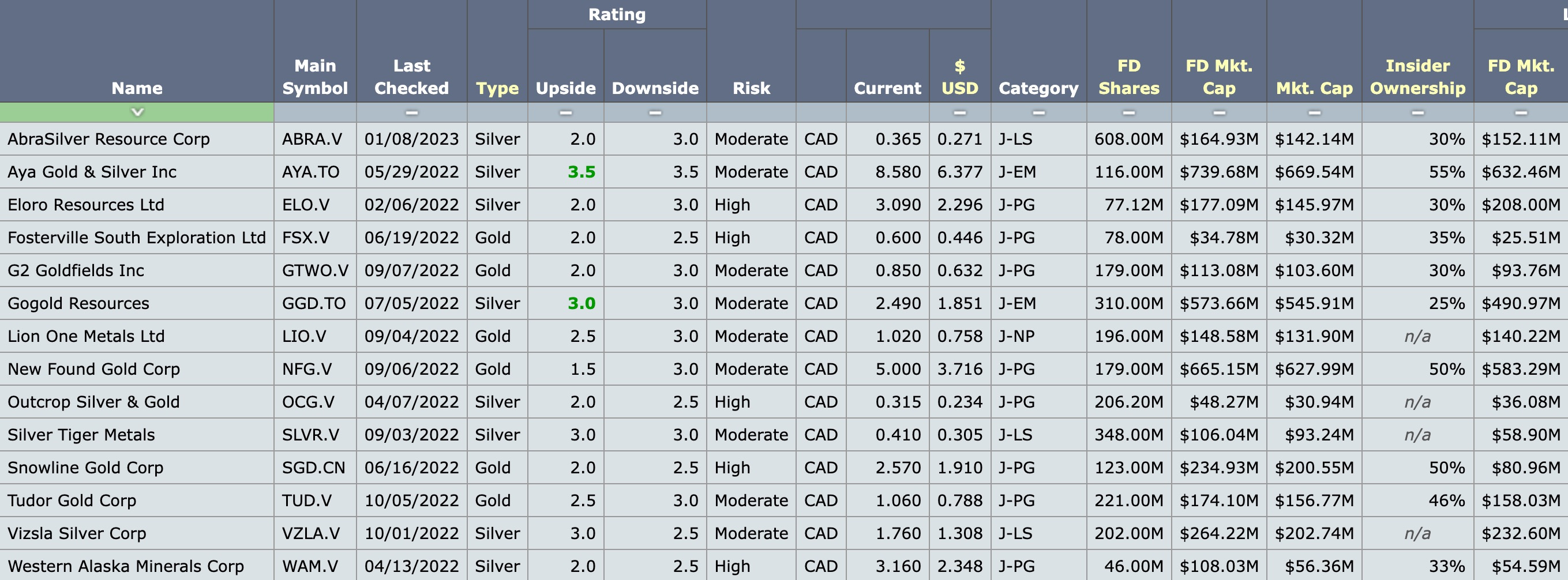Select the Main Symbol column header
1568x580 pixels.
314,77
